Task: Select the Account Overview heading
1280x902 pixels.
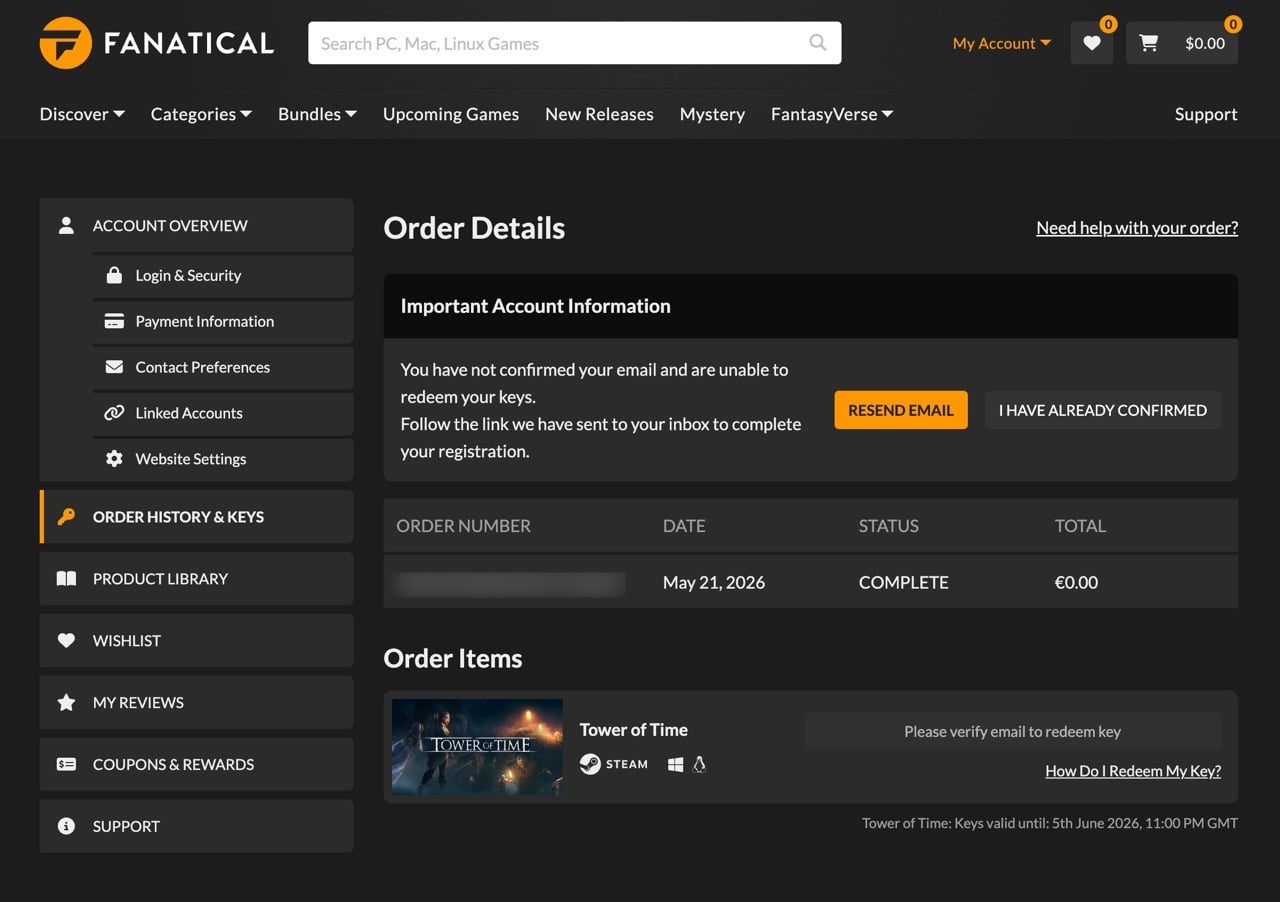Action: (x=170, y=225)
